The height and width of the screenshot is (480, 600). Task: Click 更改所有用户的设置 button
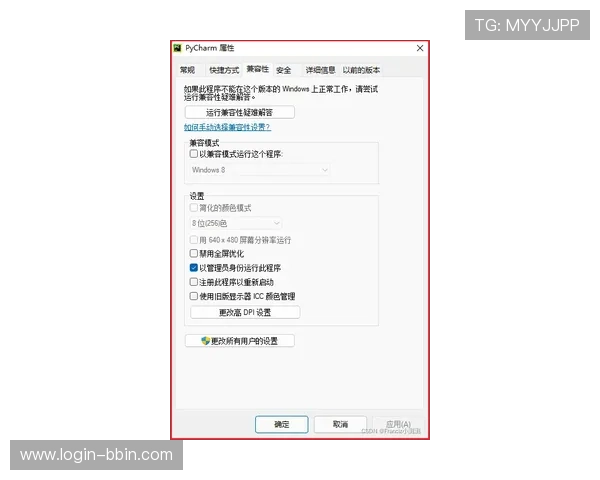[240, 341]
